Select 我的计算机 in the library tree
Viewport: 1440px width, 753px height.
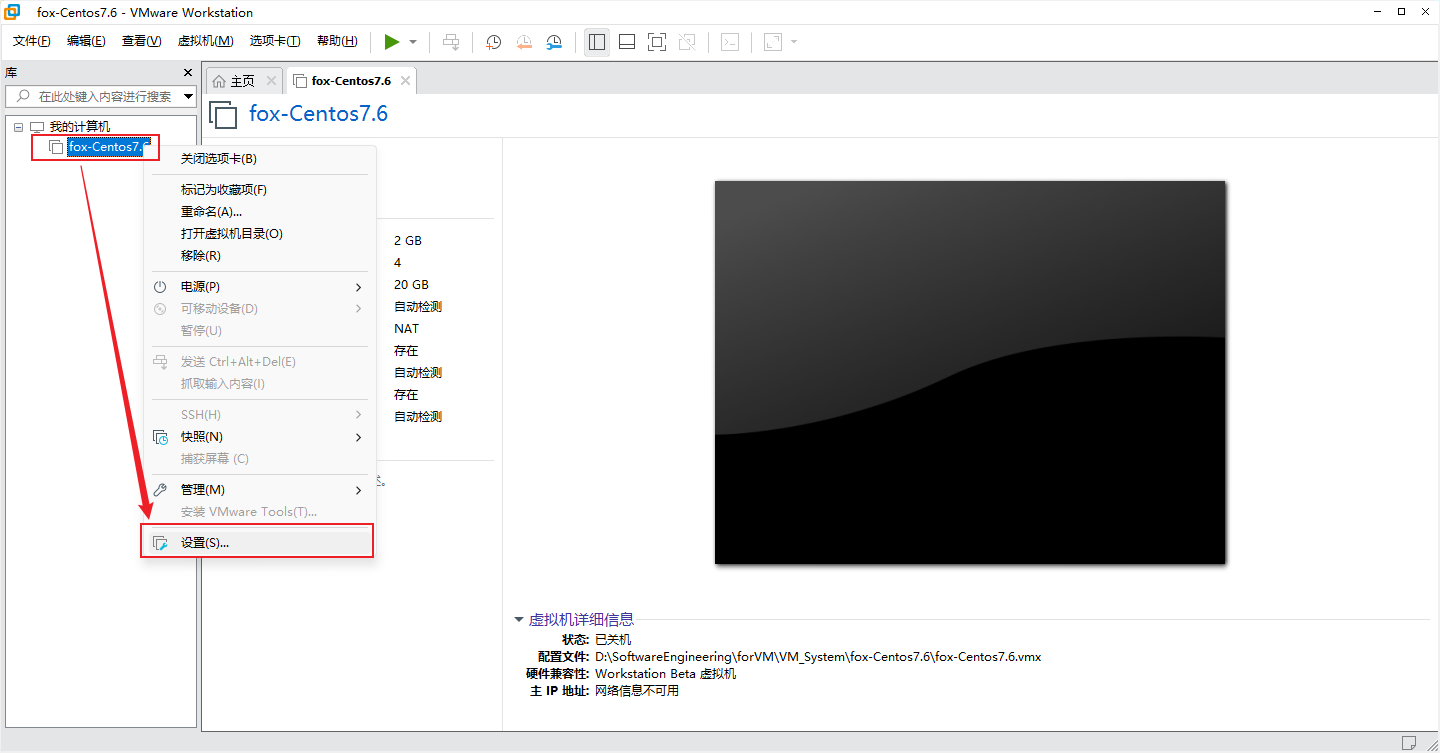[x=80, y=127]
